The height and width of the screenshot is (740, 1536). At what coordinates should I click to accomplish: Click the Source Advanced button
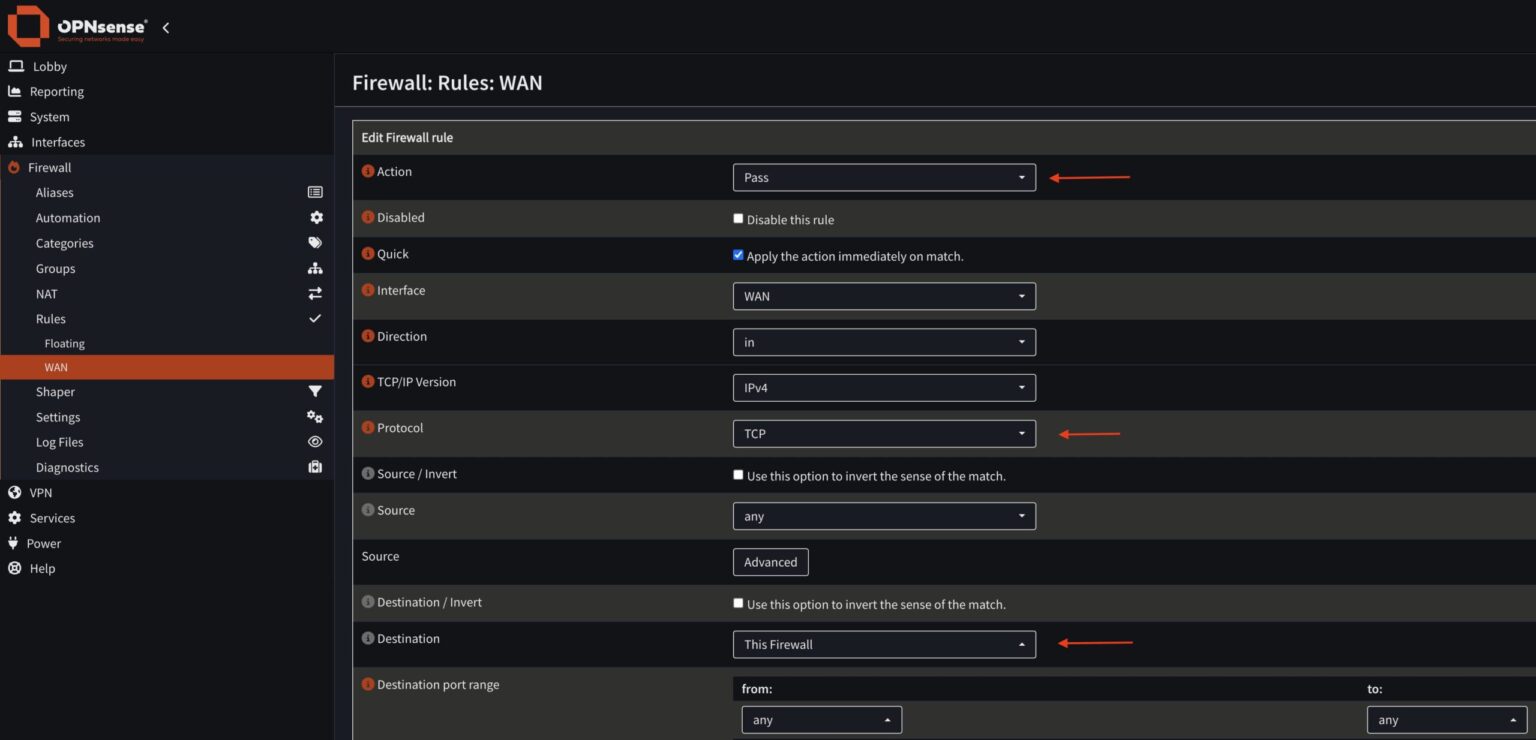(x=770, y=562)
